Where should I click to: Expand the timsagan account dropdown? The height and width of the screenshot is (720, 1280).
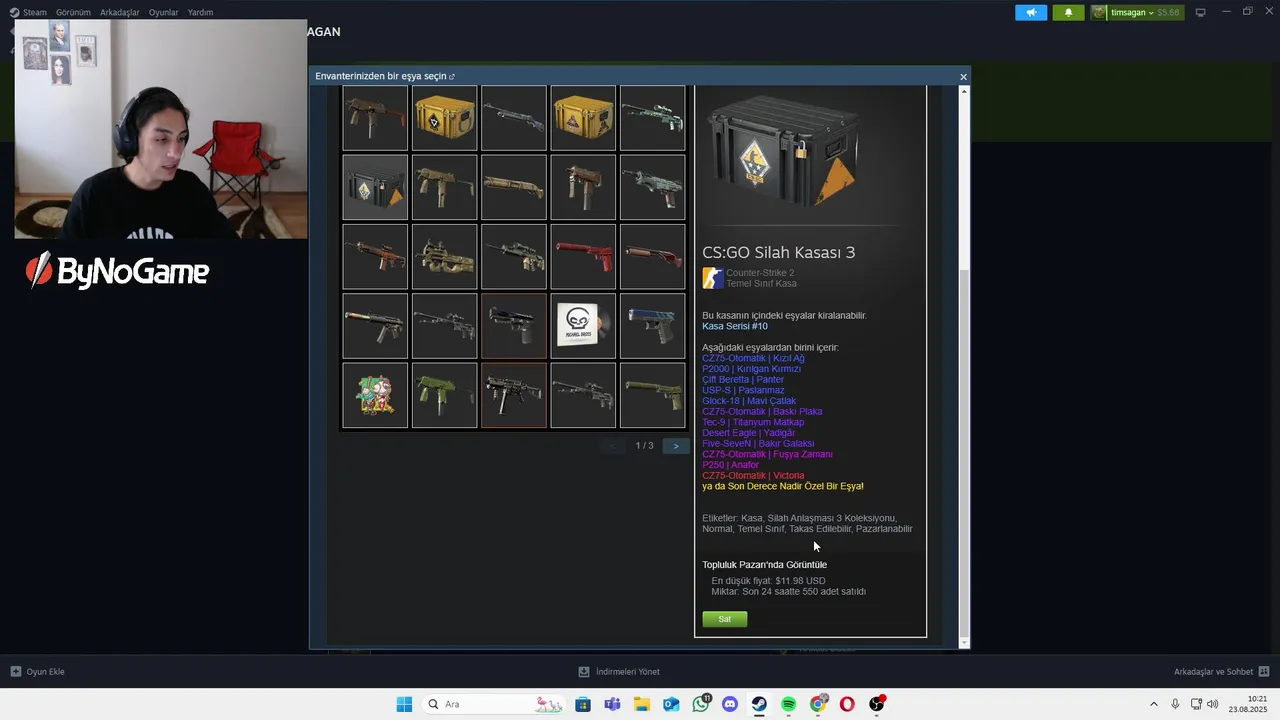point(1137,12)
